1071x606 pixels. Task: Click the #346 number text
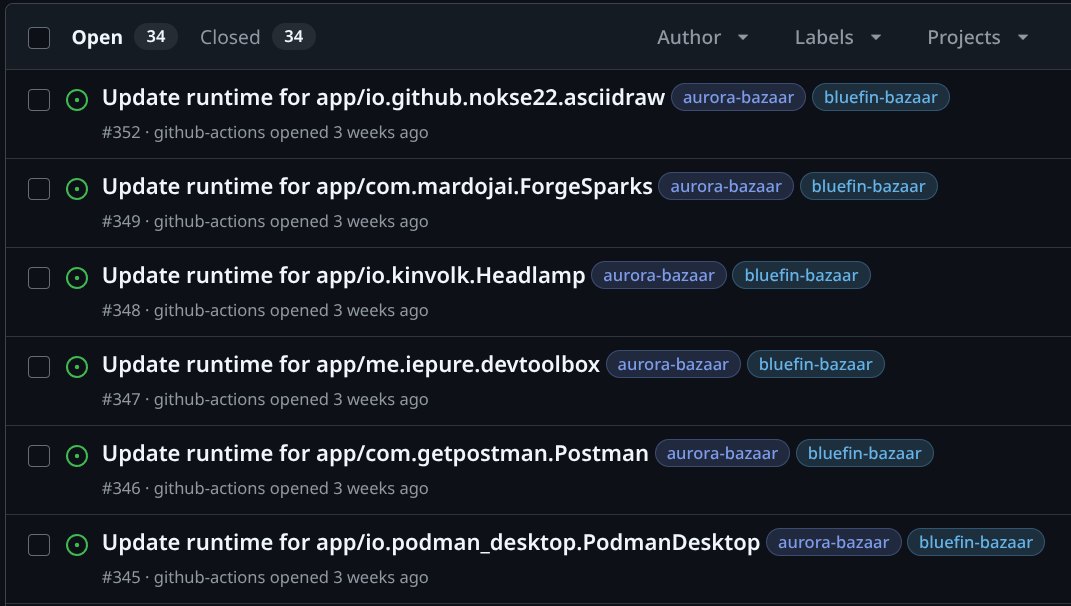(x=121, y=488)
